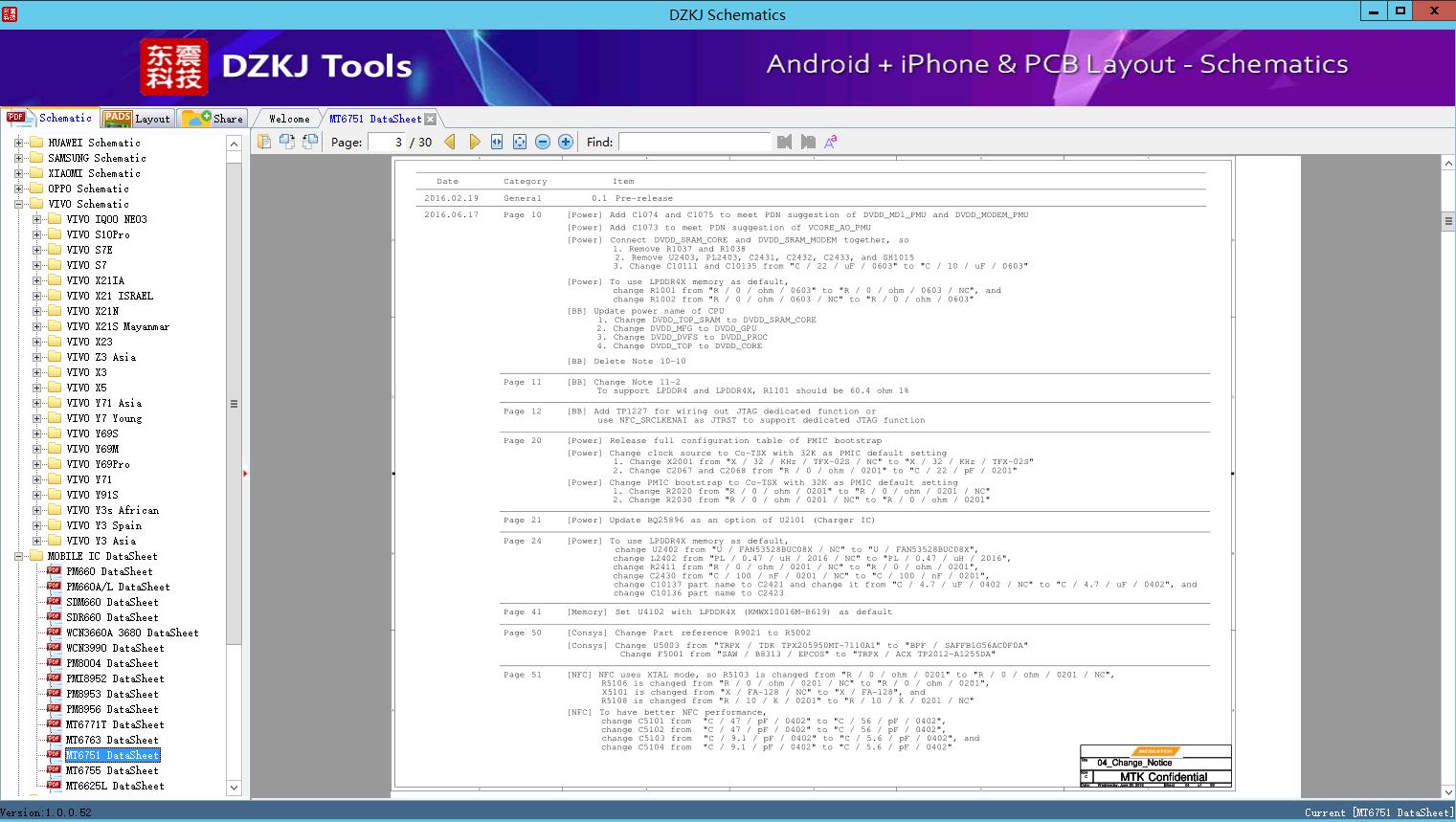Collapse the left tree panel with splitter arrow
The height and width of the screenshot is (822, 1456).
246,473
